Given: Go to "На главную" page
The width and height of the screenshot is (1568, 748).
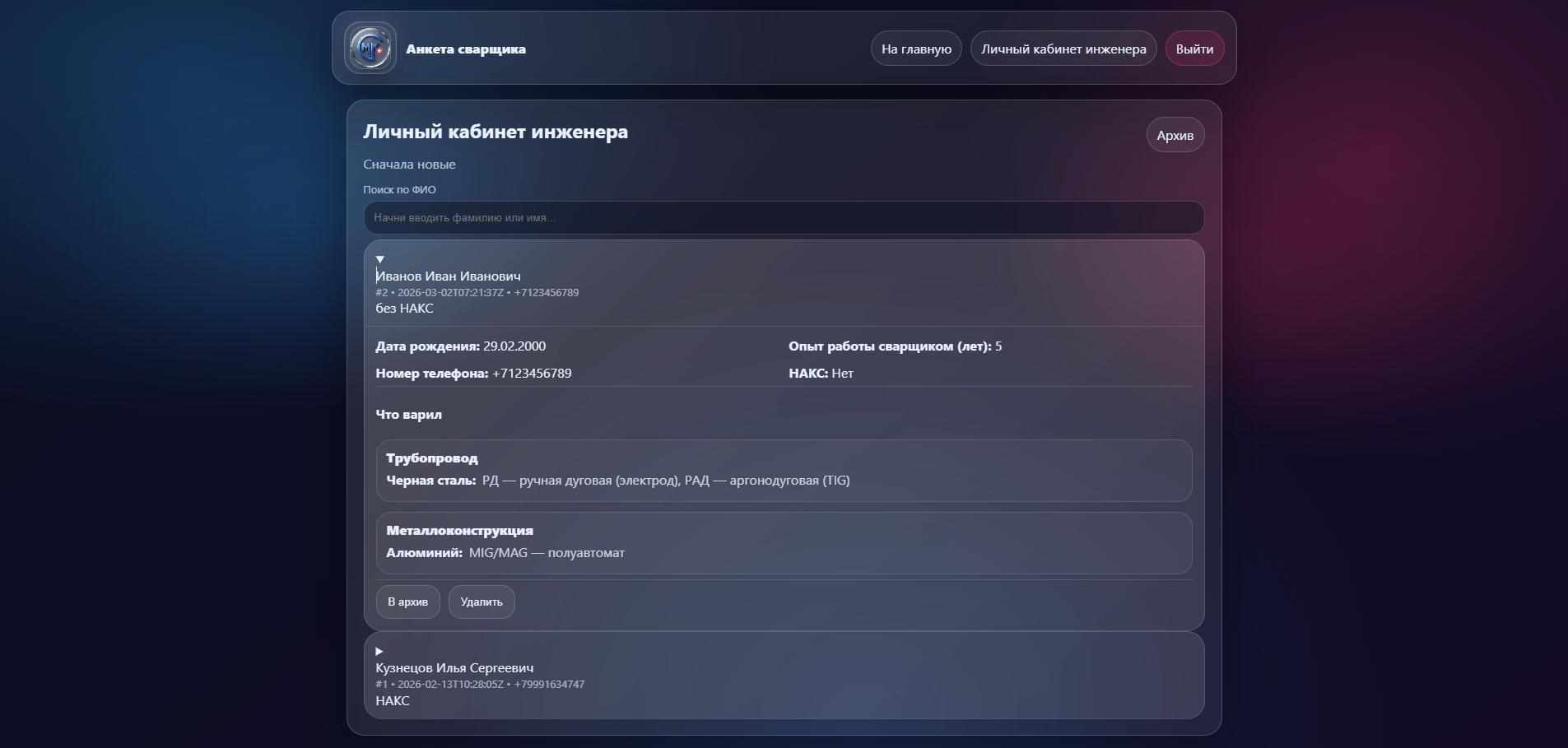Looking at the screenshot, I should click(915, 49).
